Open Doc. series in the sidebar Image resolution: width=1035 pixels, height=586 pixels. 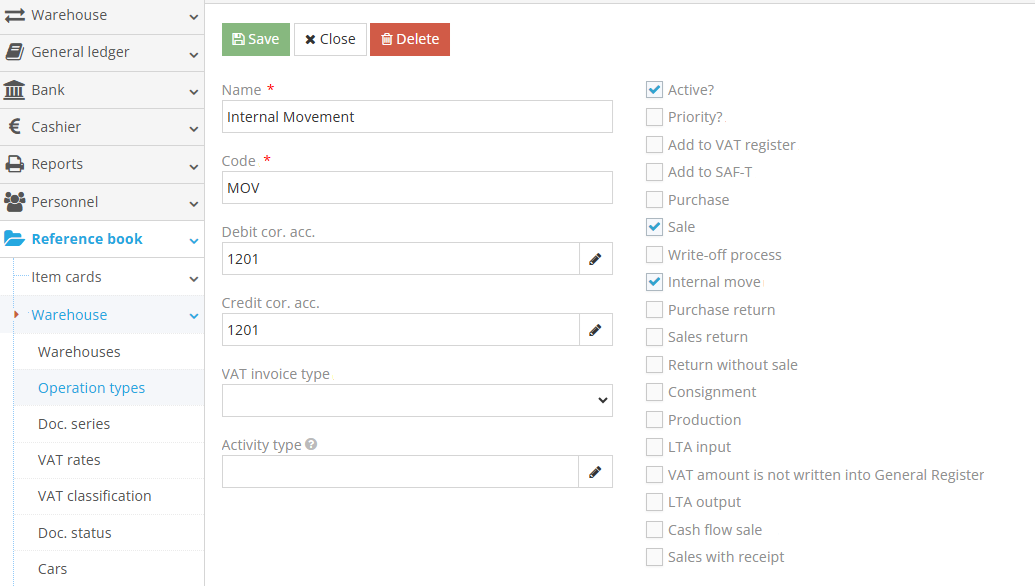74,424
